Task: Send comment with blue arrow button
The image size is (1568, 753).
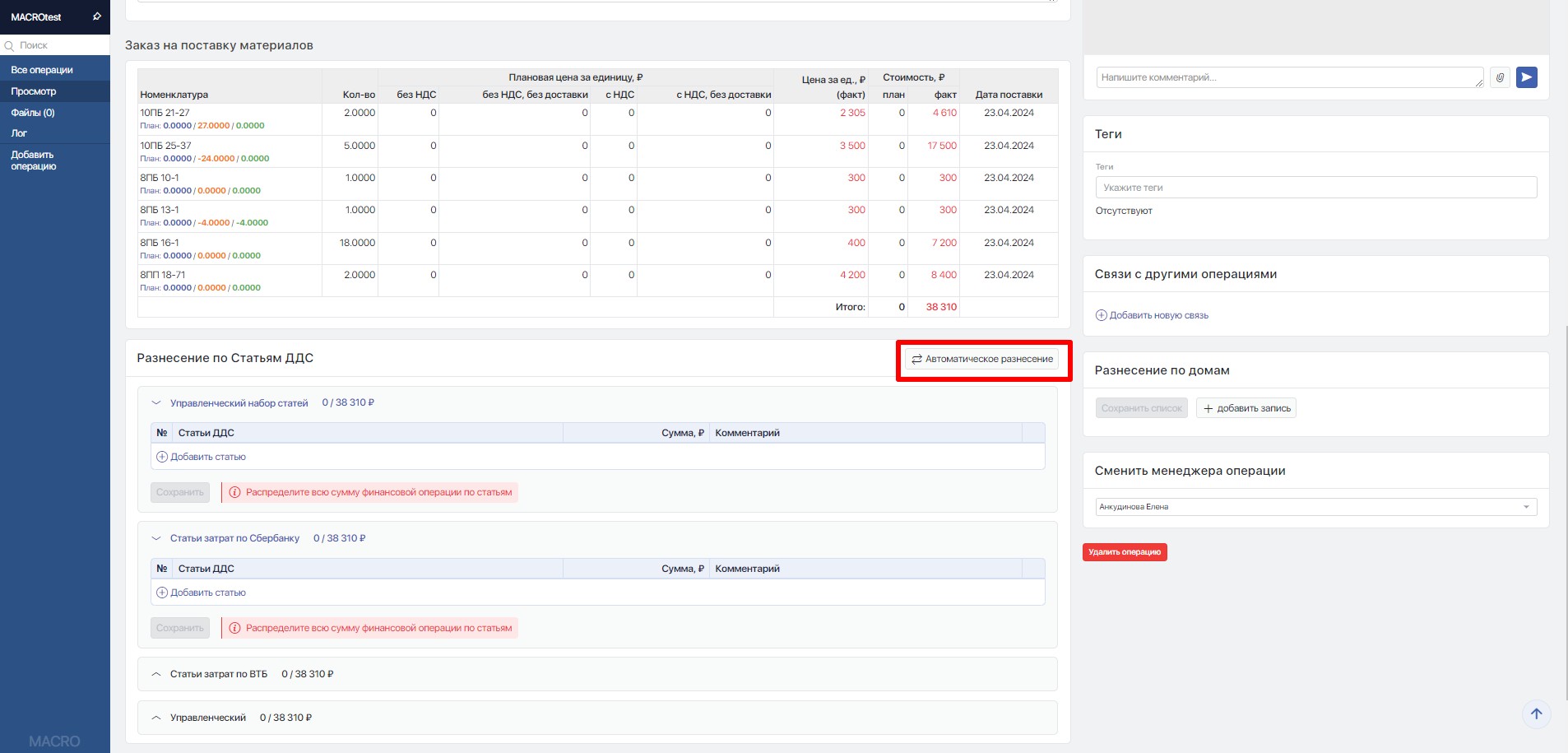Action: point(1526,77)
